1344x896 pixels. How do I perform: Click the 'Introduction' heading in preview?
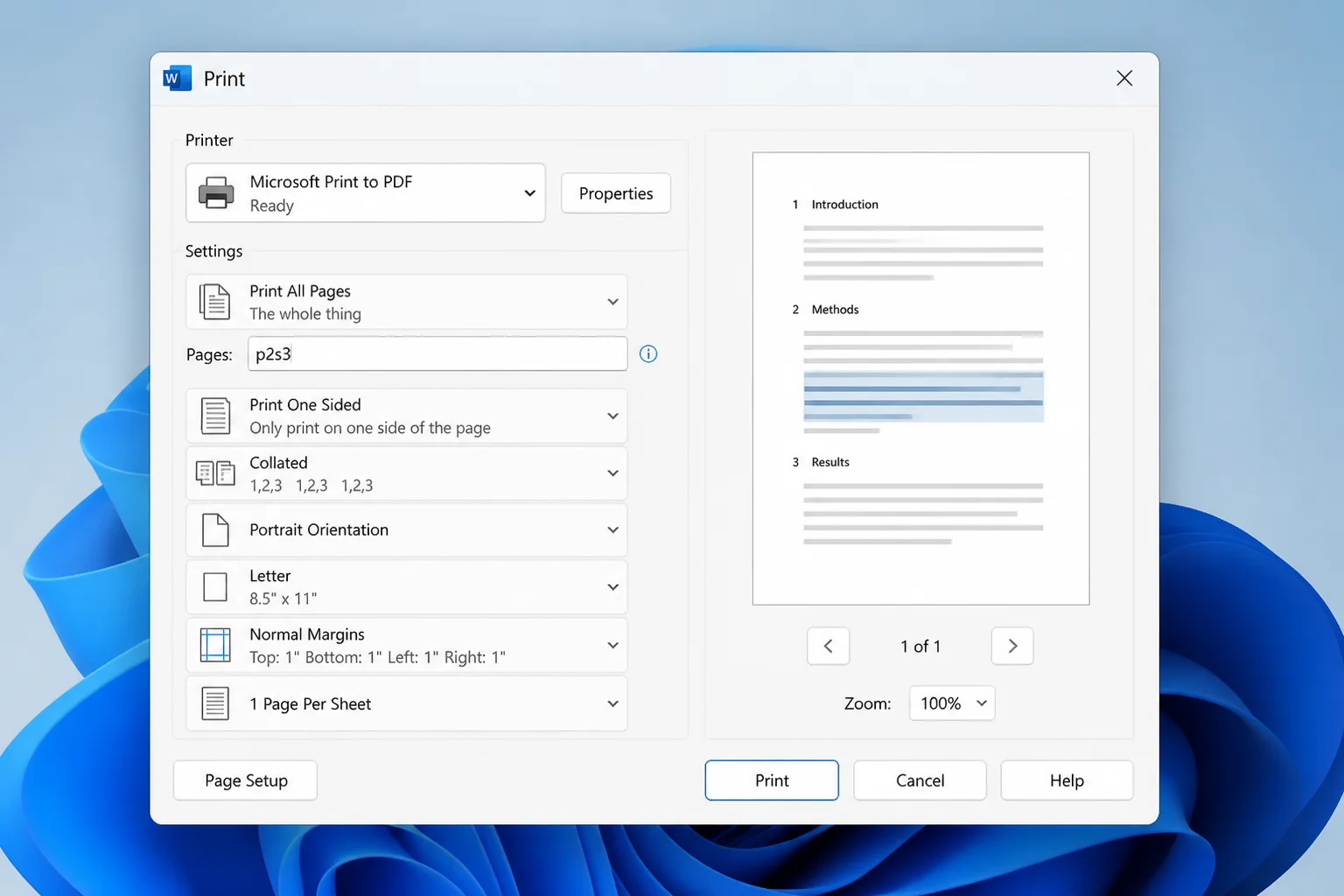pyautogui.click(x=844, y=205)
